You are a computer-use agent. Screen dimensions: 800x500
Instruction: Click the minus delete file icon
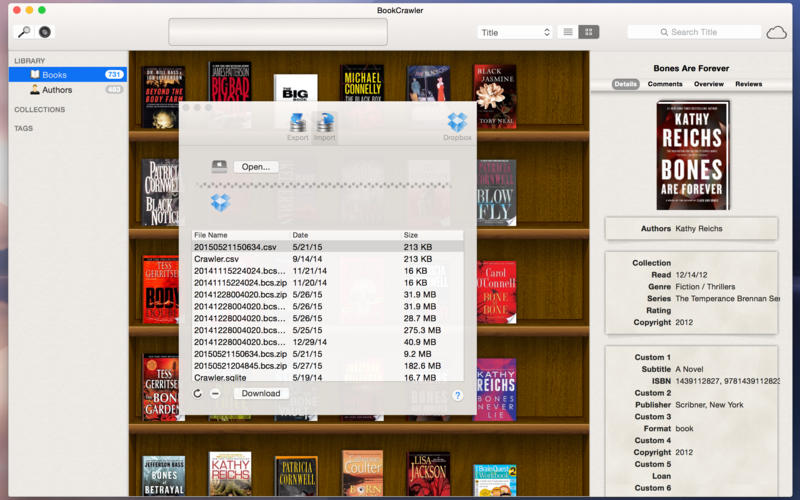(x=215, y=393)
